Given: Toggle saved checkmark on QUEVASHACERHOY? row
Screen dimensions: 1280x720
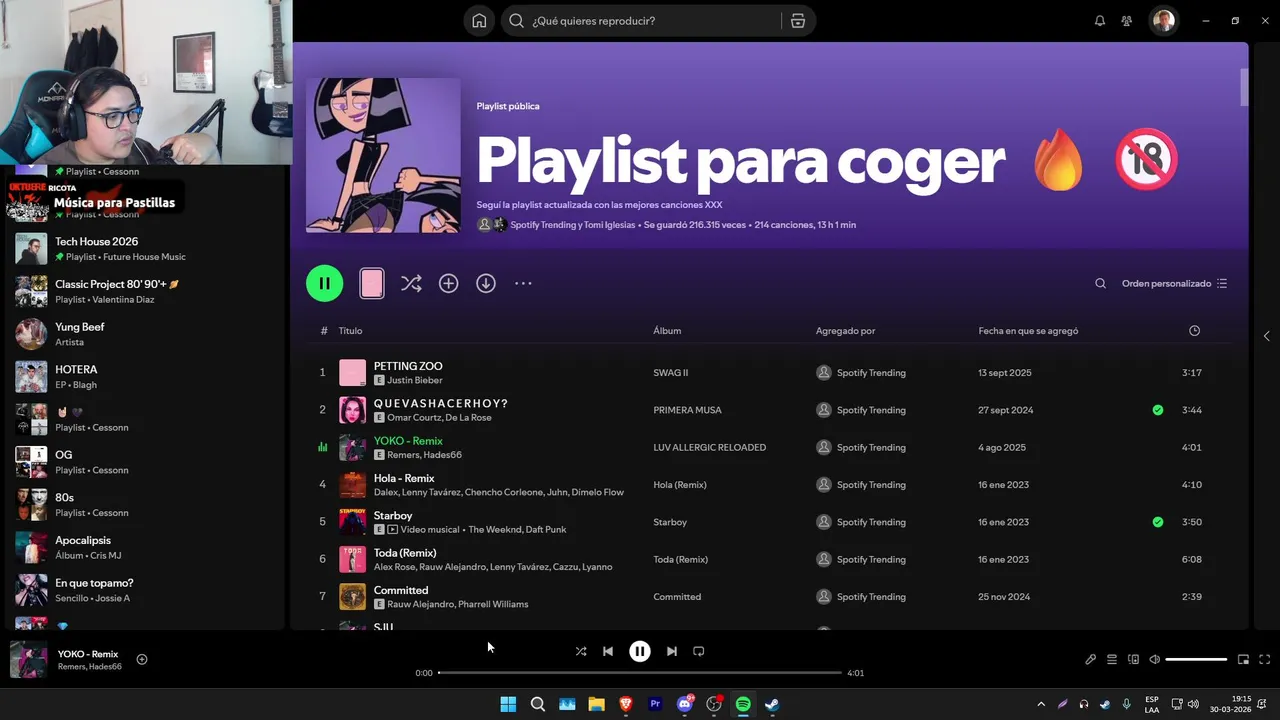Looking at the screenshot, I should [x=1157, y=410].
